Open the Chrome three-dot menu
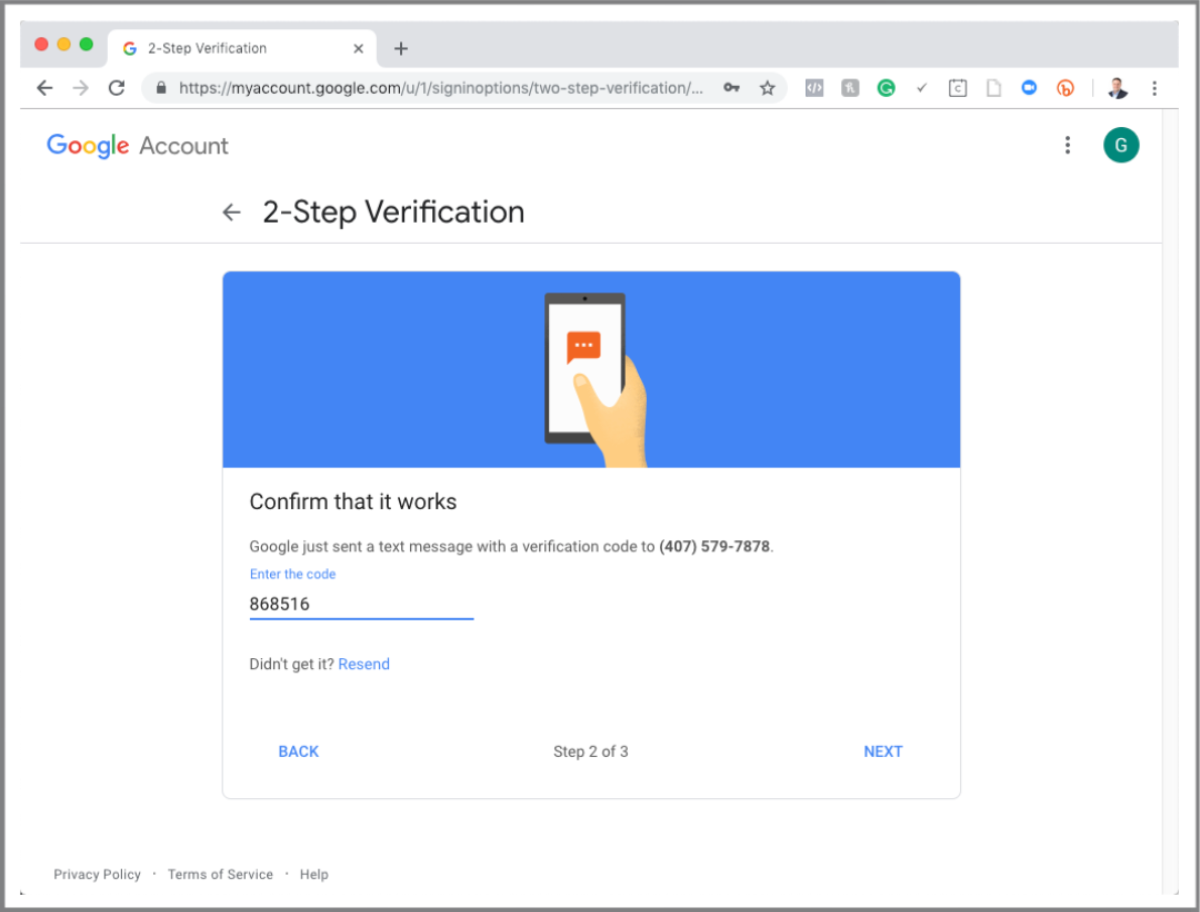Image resolution: width=1200 pixels, height=912 pixels. 1154,88
